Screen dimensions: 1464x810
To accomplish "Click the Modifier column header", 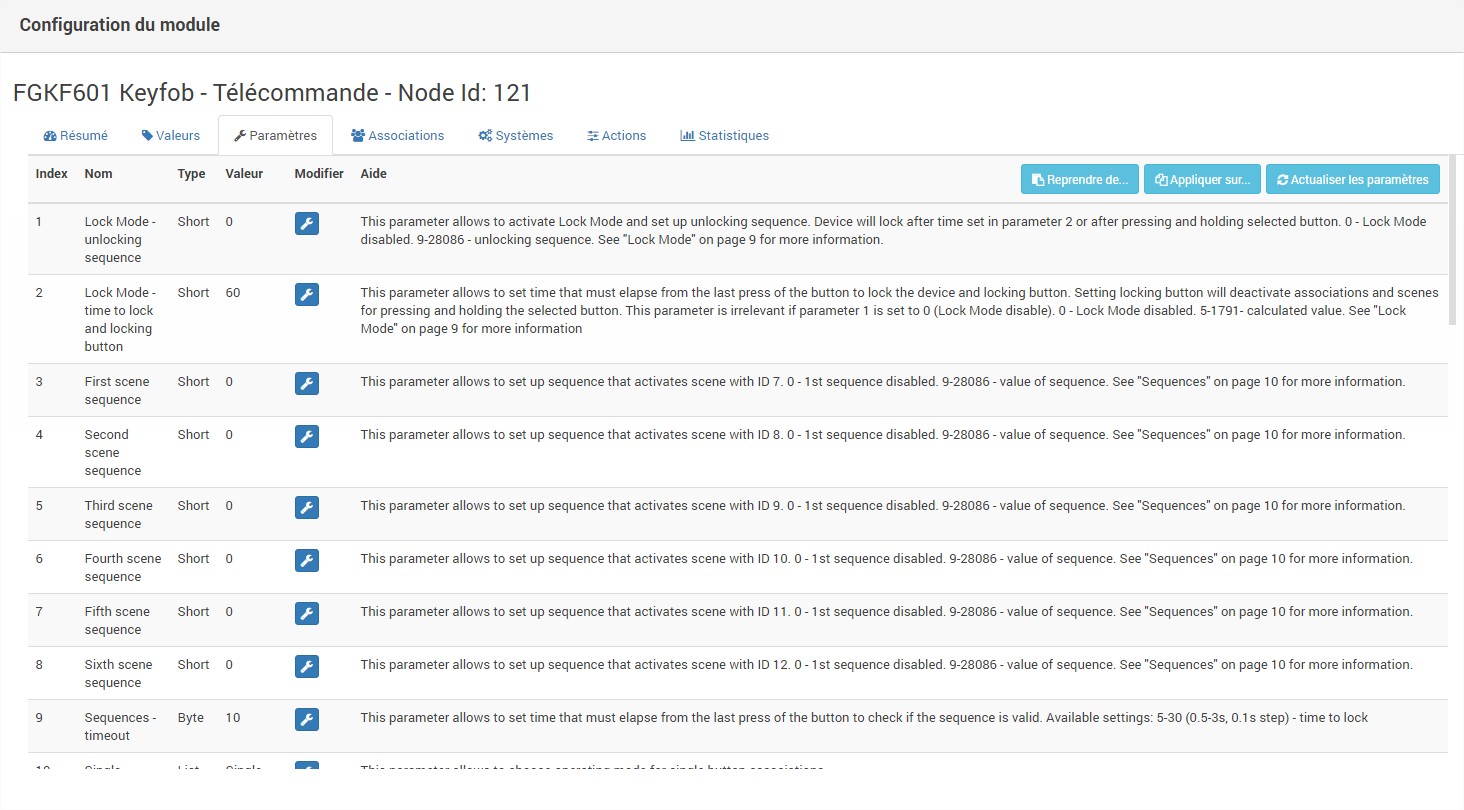I will 319,174.
